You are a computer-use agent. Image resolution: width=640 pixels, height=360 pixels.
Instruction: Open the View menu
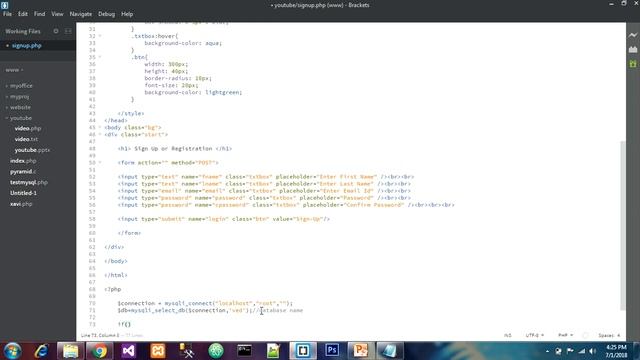57,14
